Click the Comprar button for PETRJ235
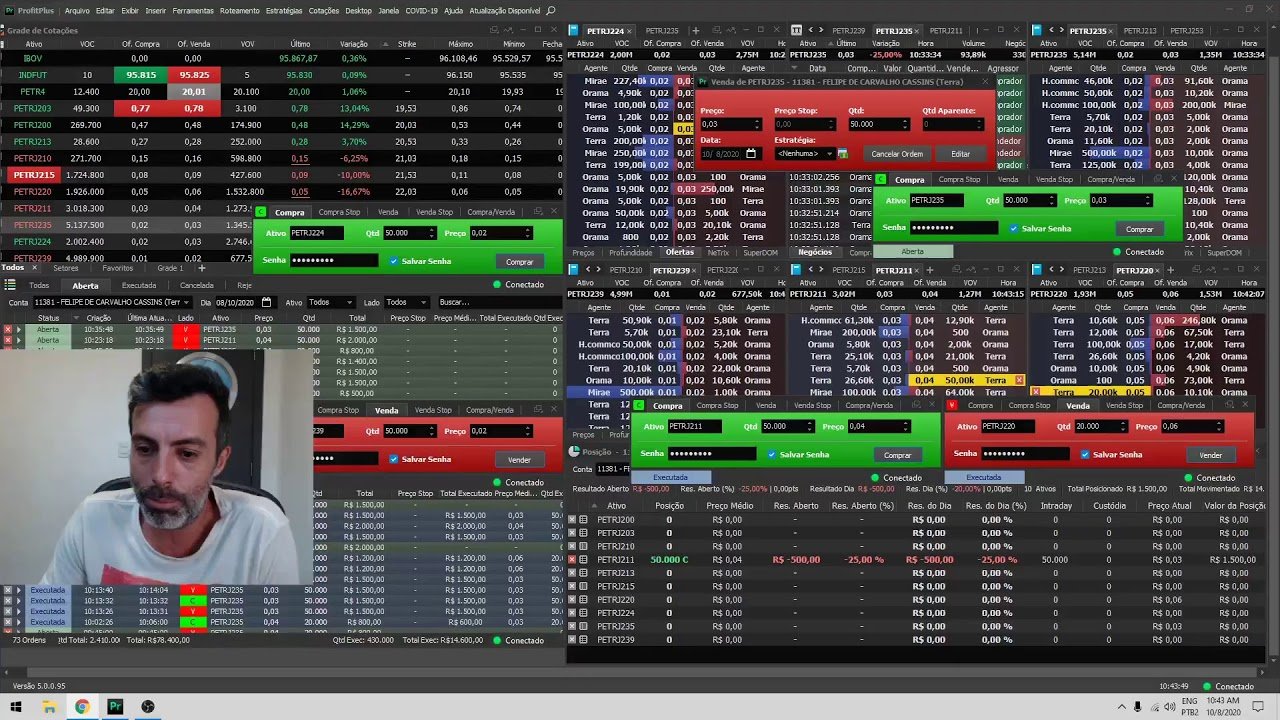 pos(1139,229)
